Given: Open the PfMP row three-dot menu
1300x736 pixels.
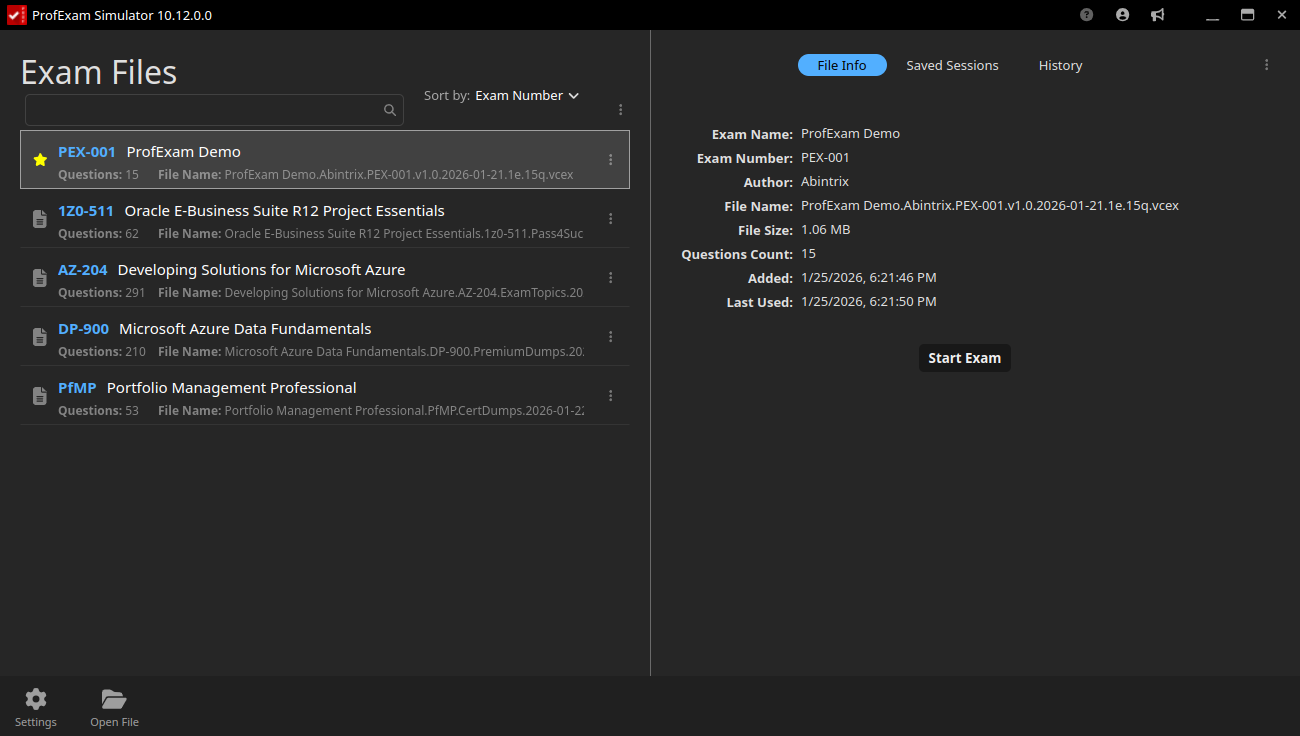Looking at the screenshot, I should pos(610,396).
